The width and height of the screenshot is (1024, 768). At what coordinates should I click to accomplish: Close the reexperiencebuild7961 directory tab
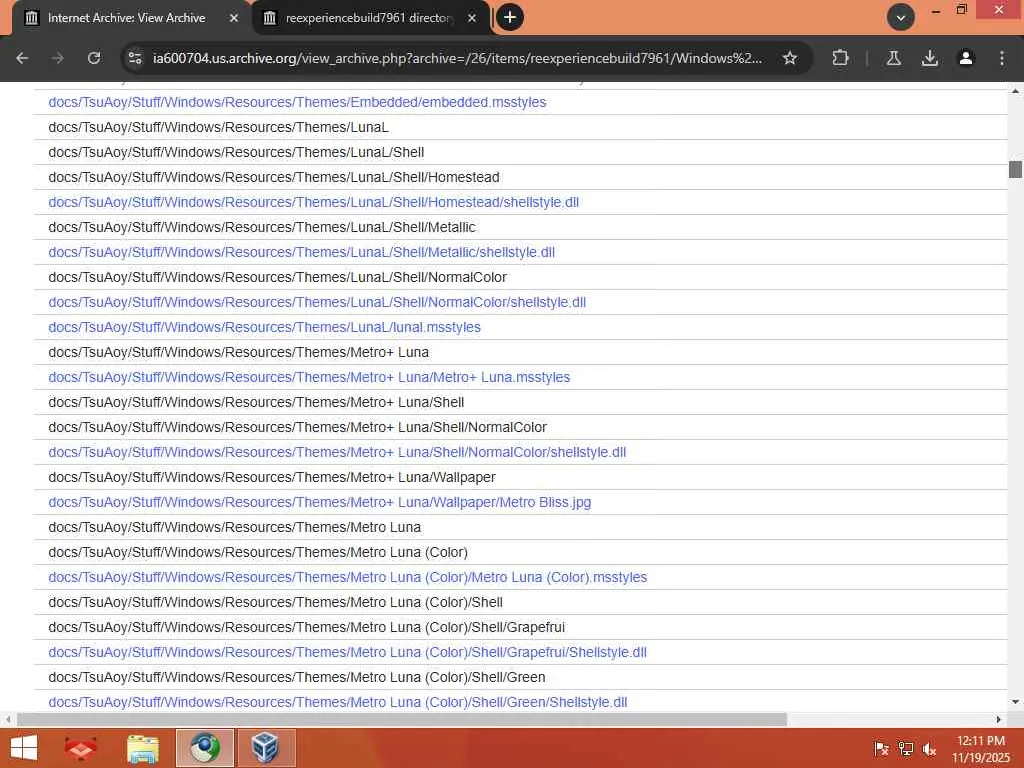pos(472,18)
